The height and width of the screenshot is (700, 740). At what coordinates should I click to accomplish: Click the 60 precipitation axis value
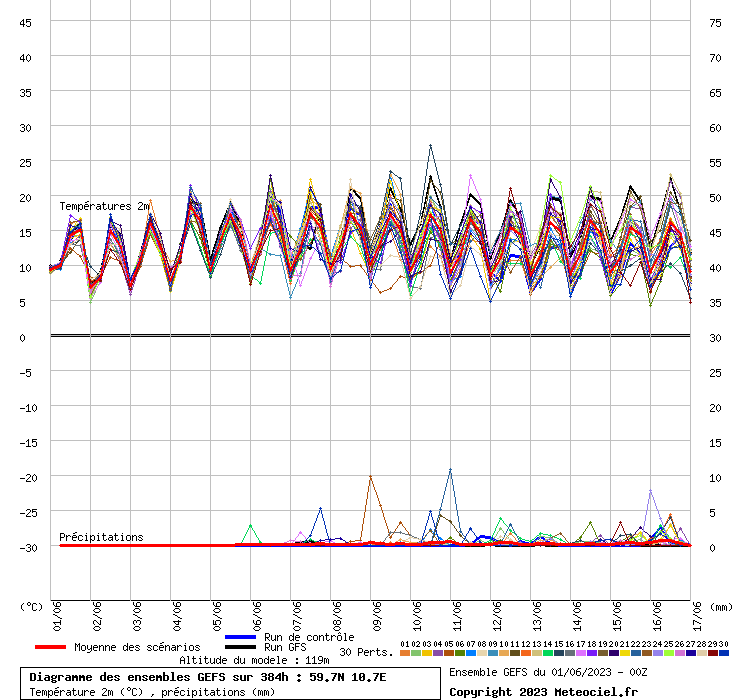(715, 128)
